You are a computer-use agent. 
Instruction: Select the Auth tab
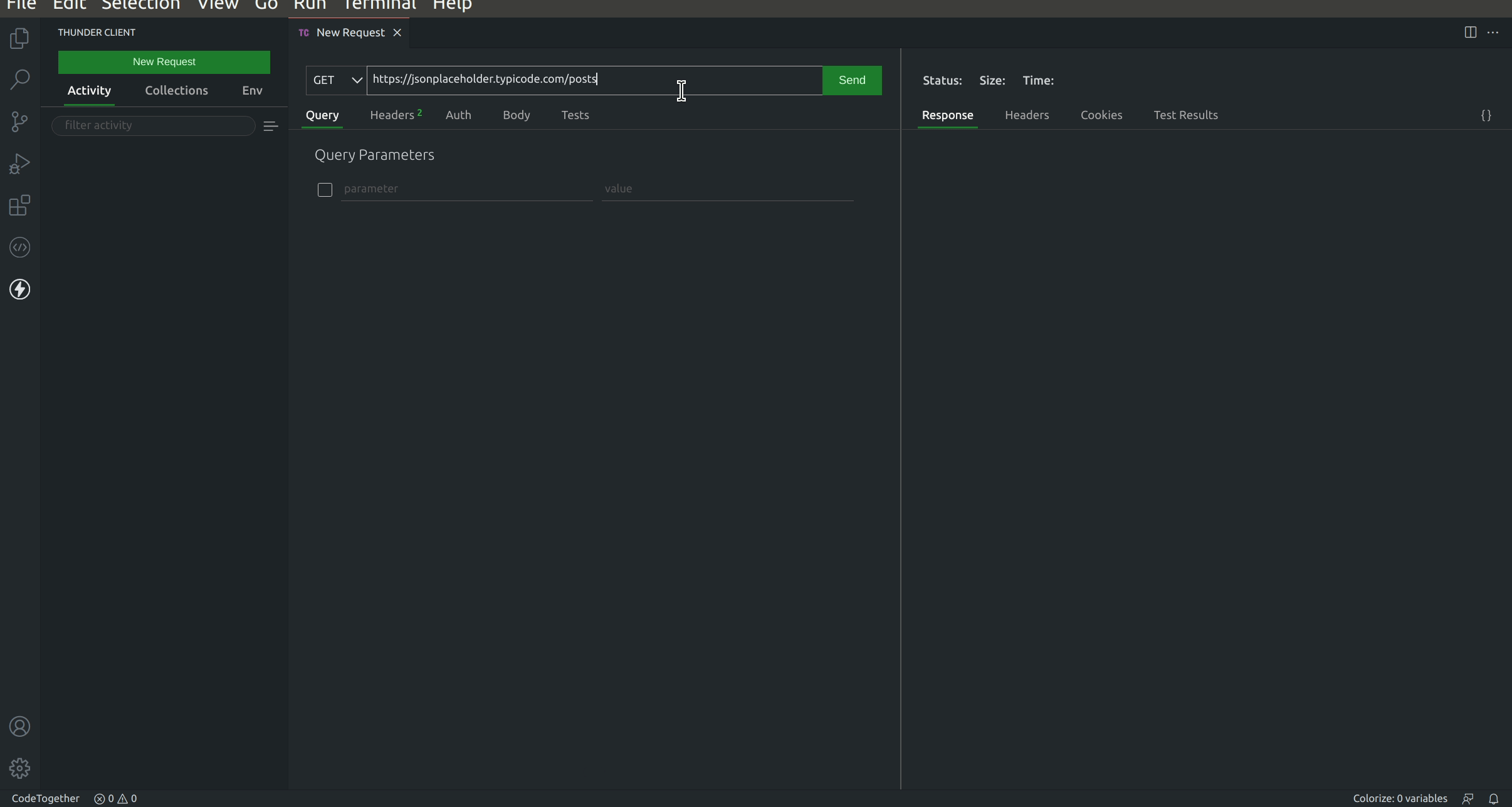(458, 115)
